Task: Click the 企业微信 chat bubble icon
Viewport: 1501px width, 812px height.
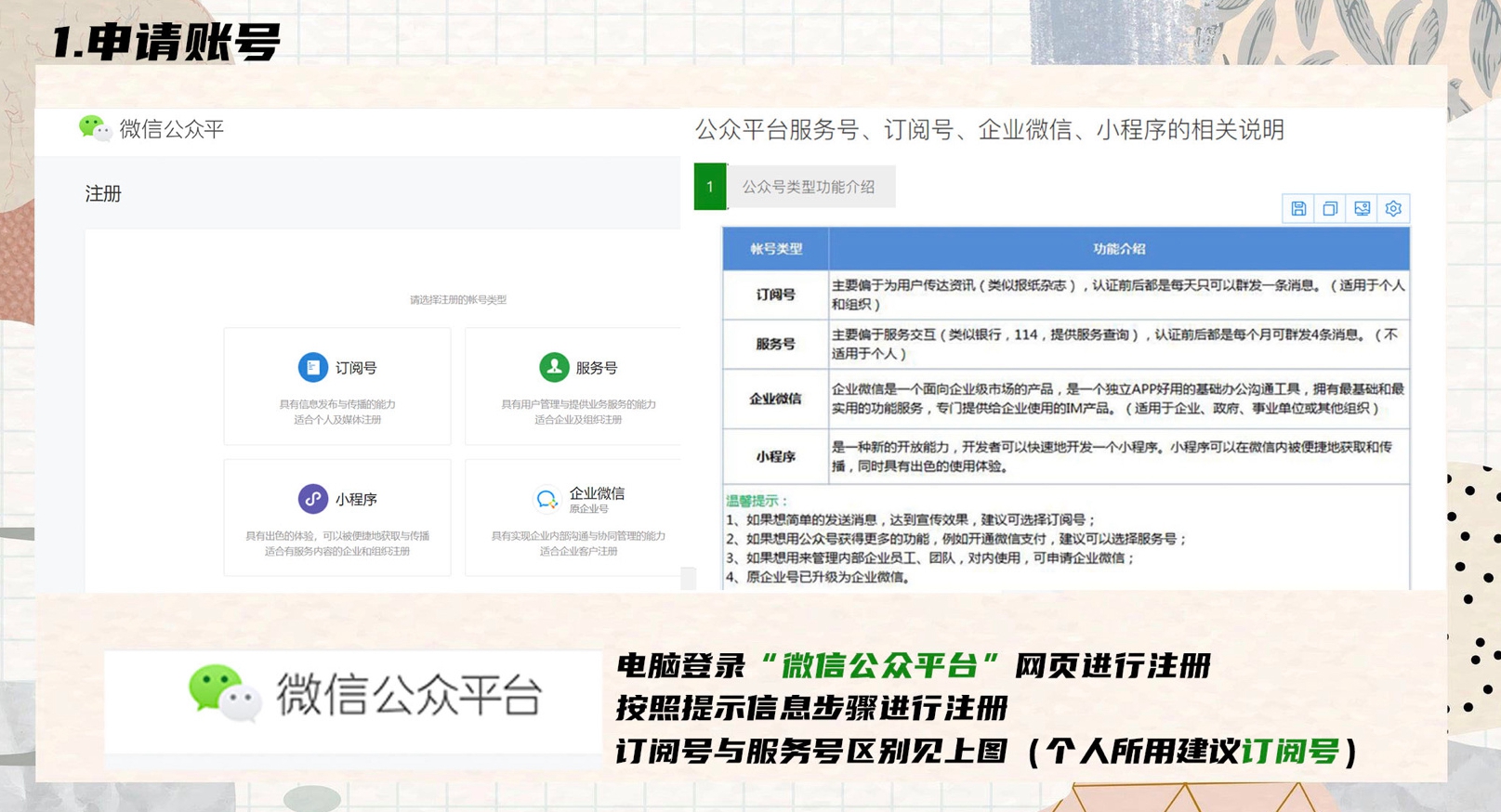Action: click(x=547, y=500)
